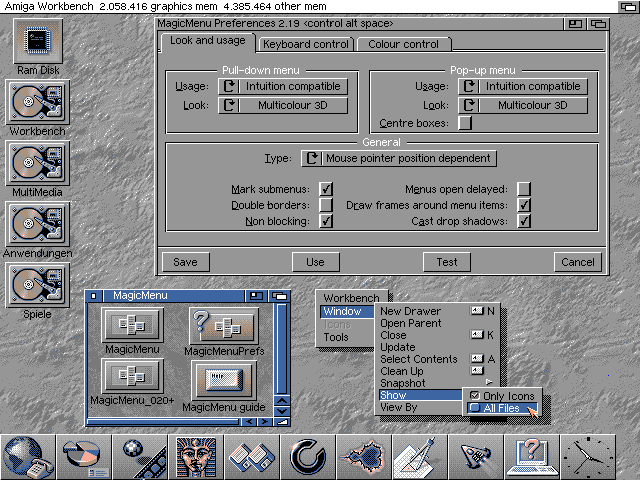Select All Files in Show submenu
640x480 pixels.
(x=502, y=408)
